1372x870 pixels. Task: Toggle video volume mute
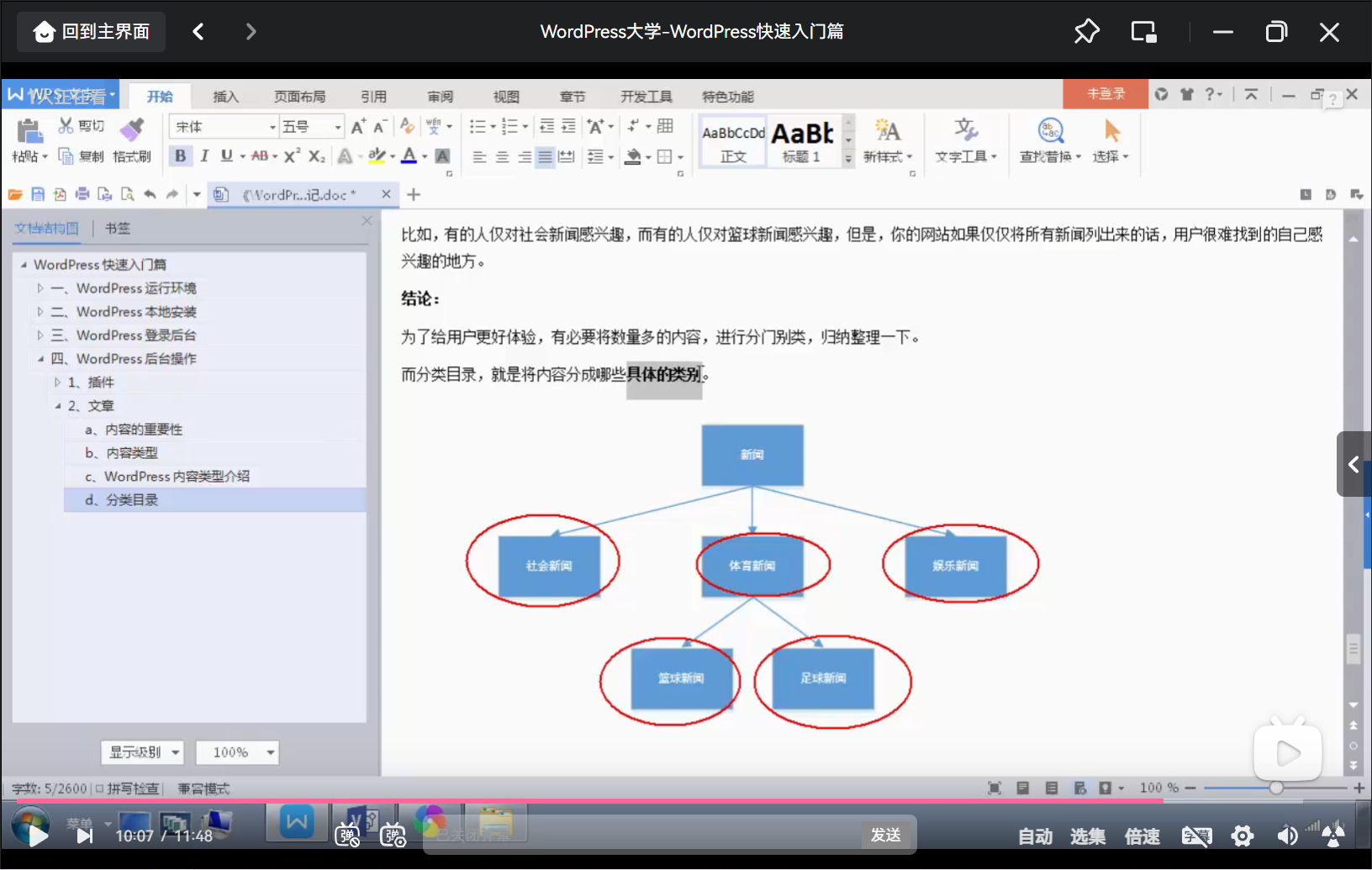1287,836
